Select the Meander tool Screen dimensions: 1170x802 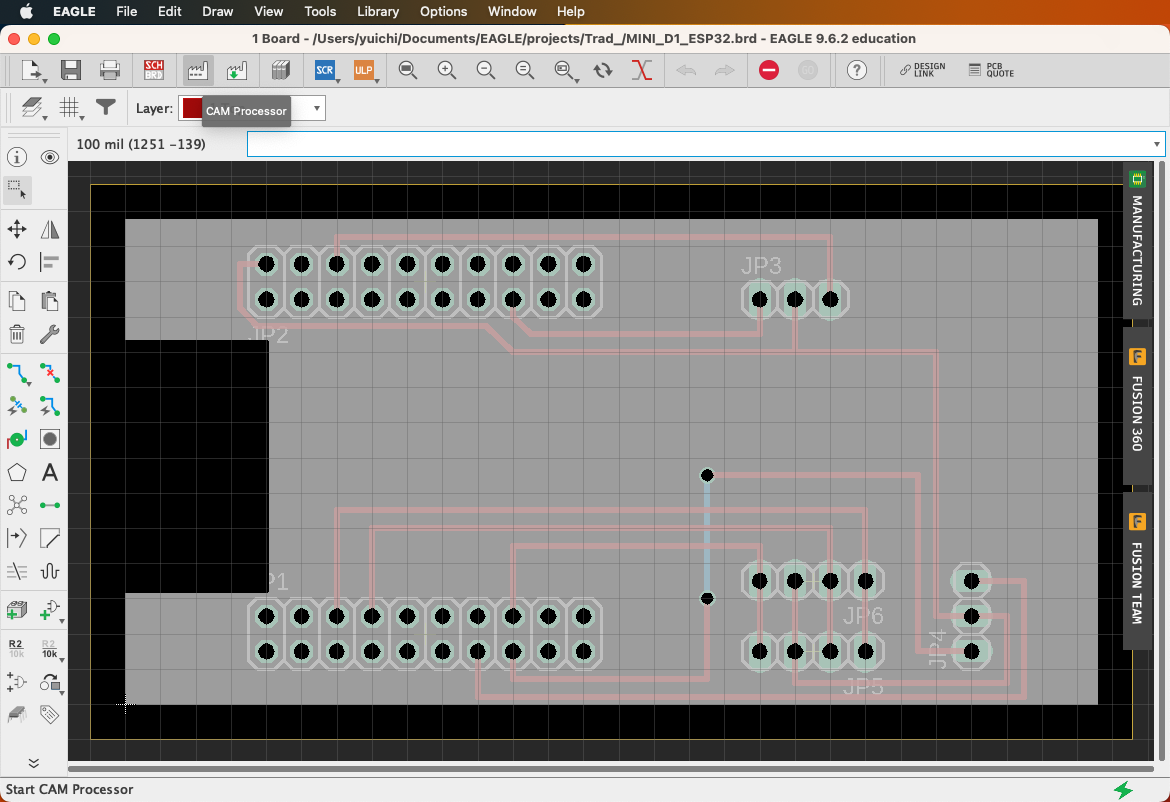(x=50, y=571)
